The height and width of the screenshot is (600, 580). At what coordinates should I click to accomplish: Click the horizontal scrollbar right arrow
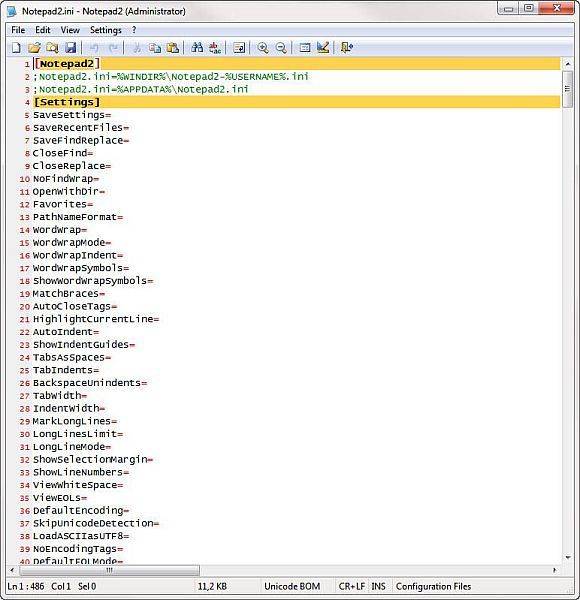coord(555,570)
